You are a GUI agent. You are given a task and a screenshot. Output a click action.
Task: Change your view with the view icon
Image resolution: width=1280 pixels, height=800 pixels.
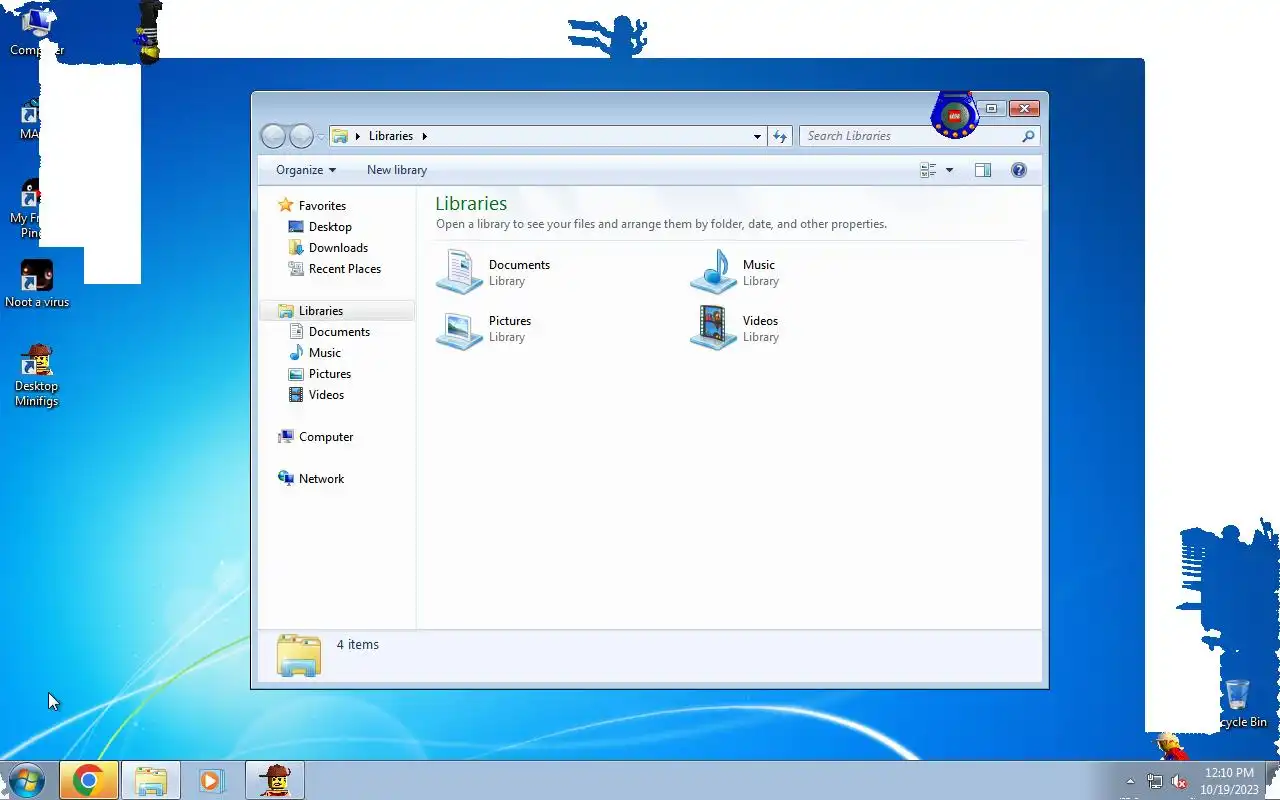928,170
